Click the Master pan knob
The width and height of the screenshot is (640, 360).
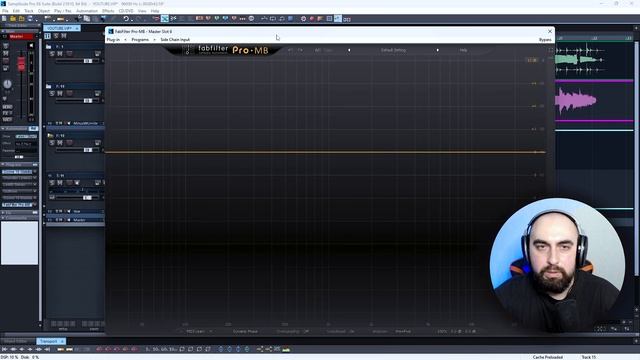[x=7, y=84]
